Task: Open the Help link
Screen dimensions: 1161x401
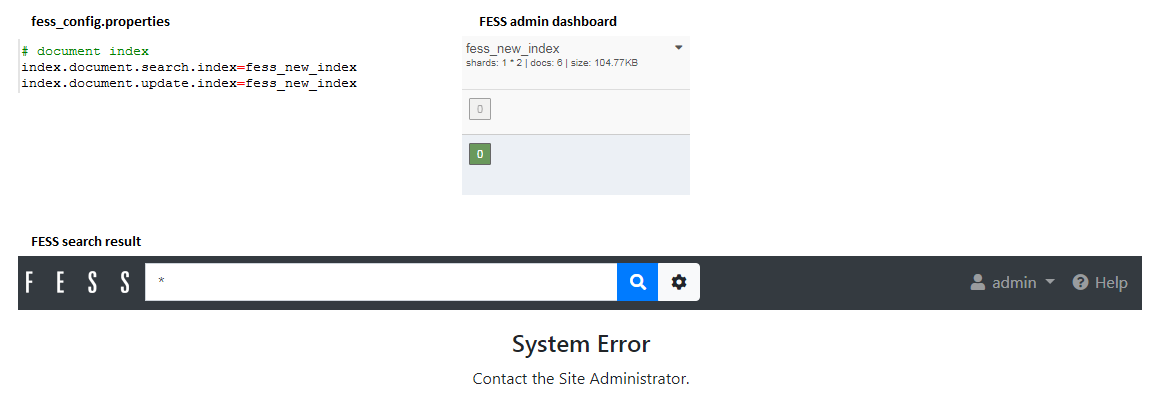Action: (x=1100, y=282)
